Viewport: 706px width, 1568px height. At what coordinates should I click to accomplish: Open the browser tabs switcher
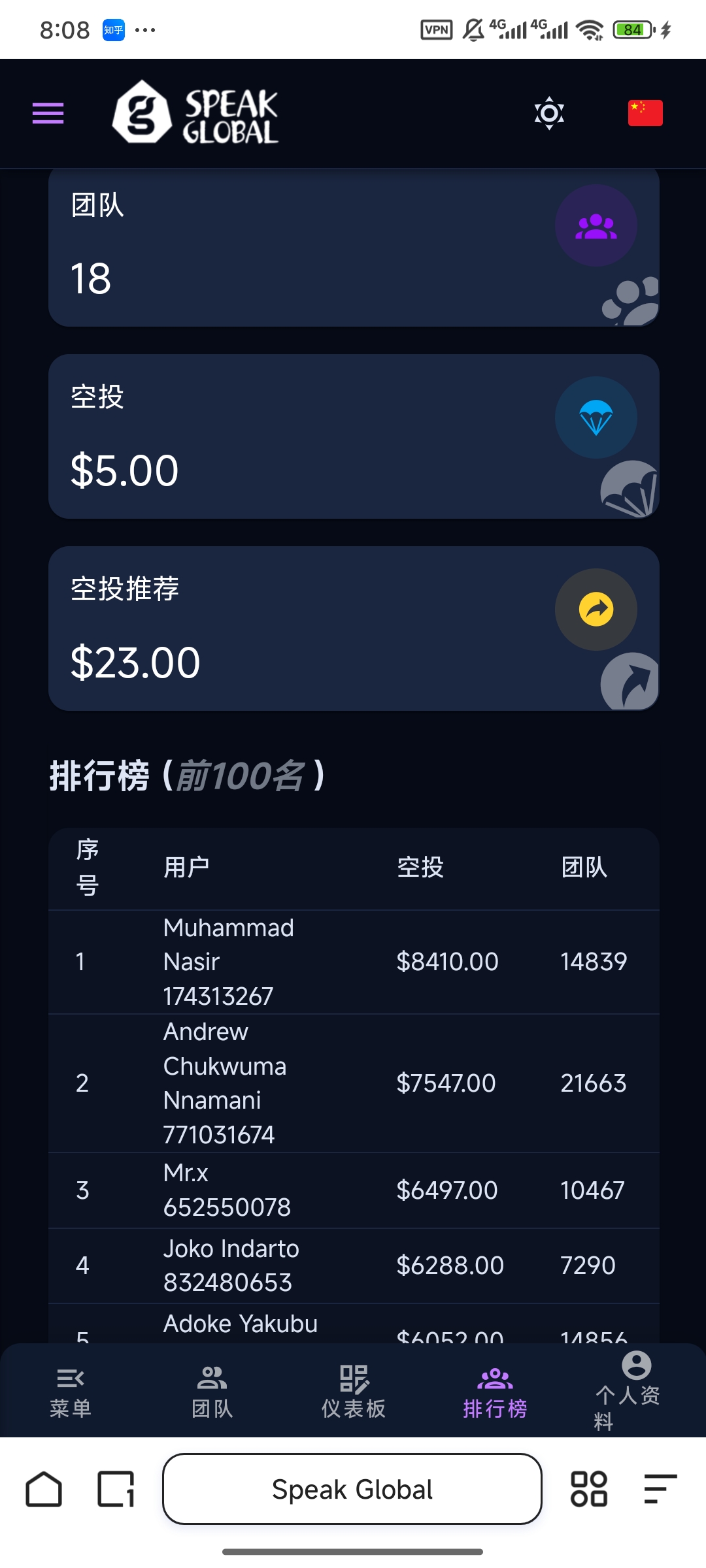point(116,1489)
